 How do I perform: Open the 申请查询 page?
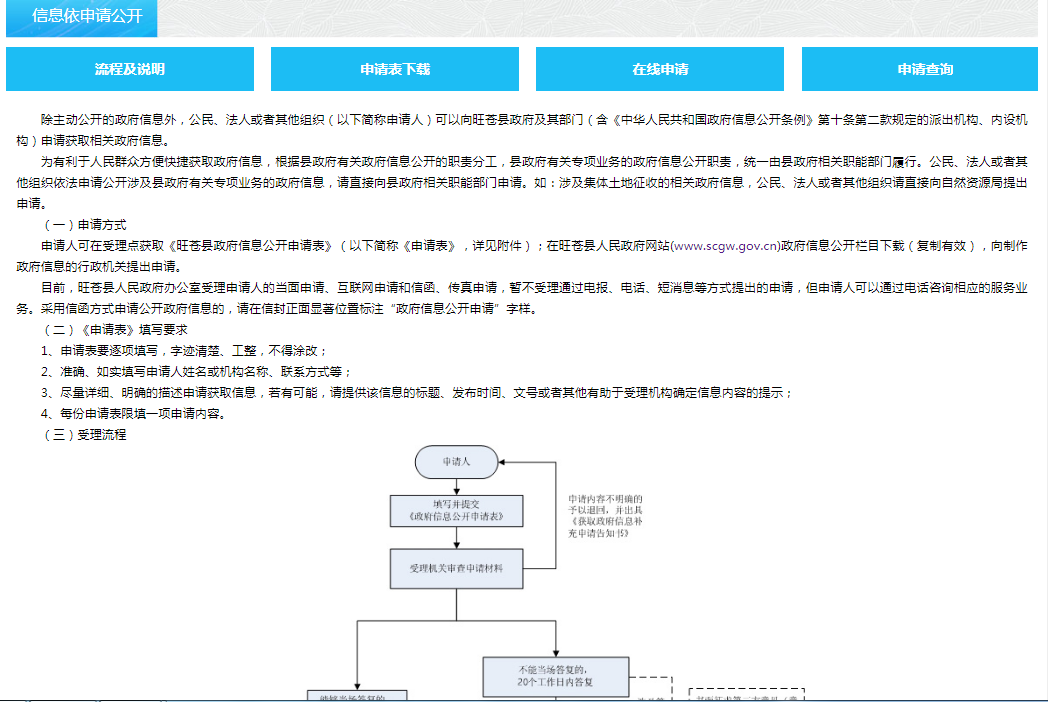pyautogui.click(x=925, y=69)
